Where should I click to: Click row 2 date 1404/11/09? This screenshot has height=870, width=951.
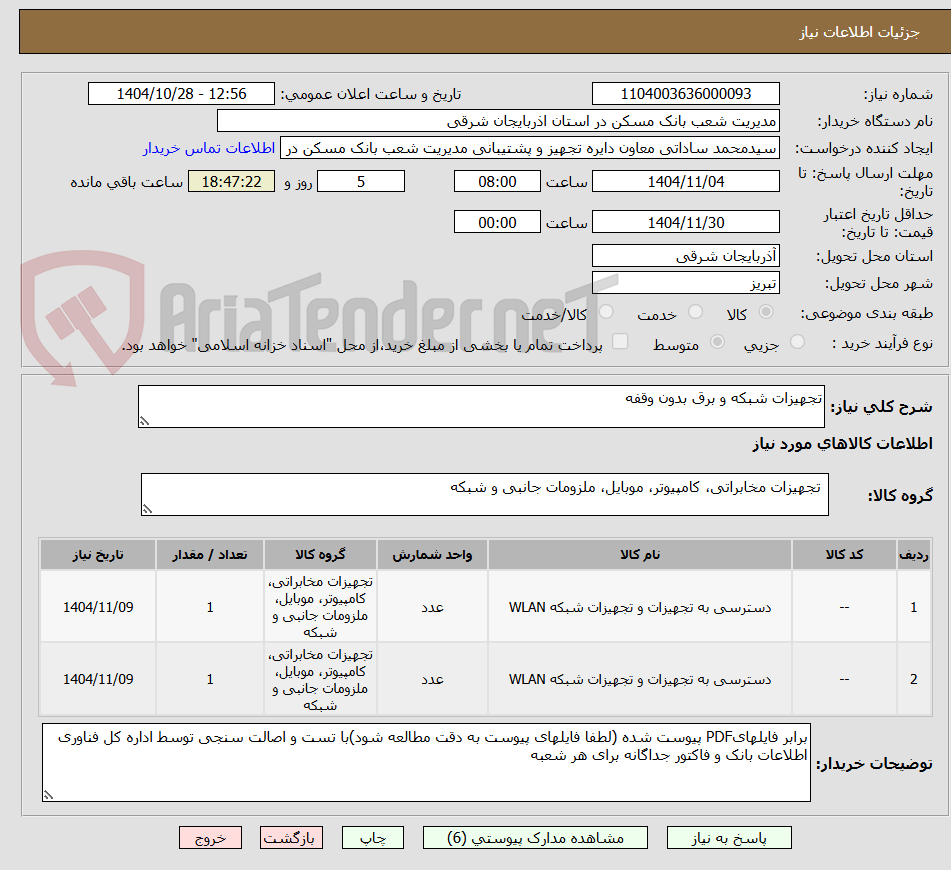[98, 679]
